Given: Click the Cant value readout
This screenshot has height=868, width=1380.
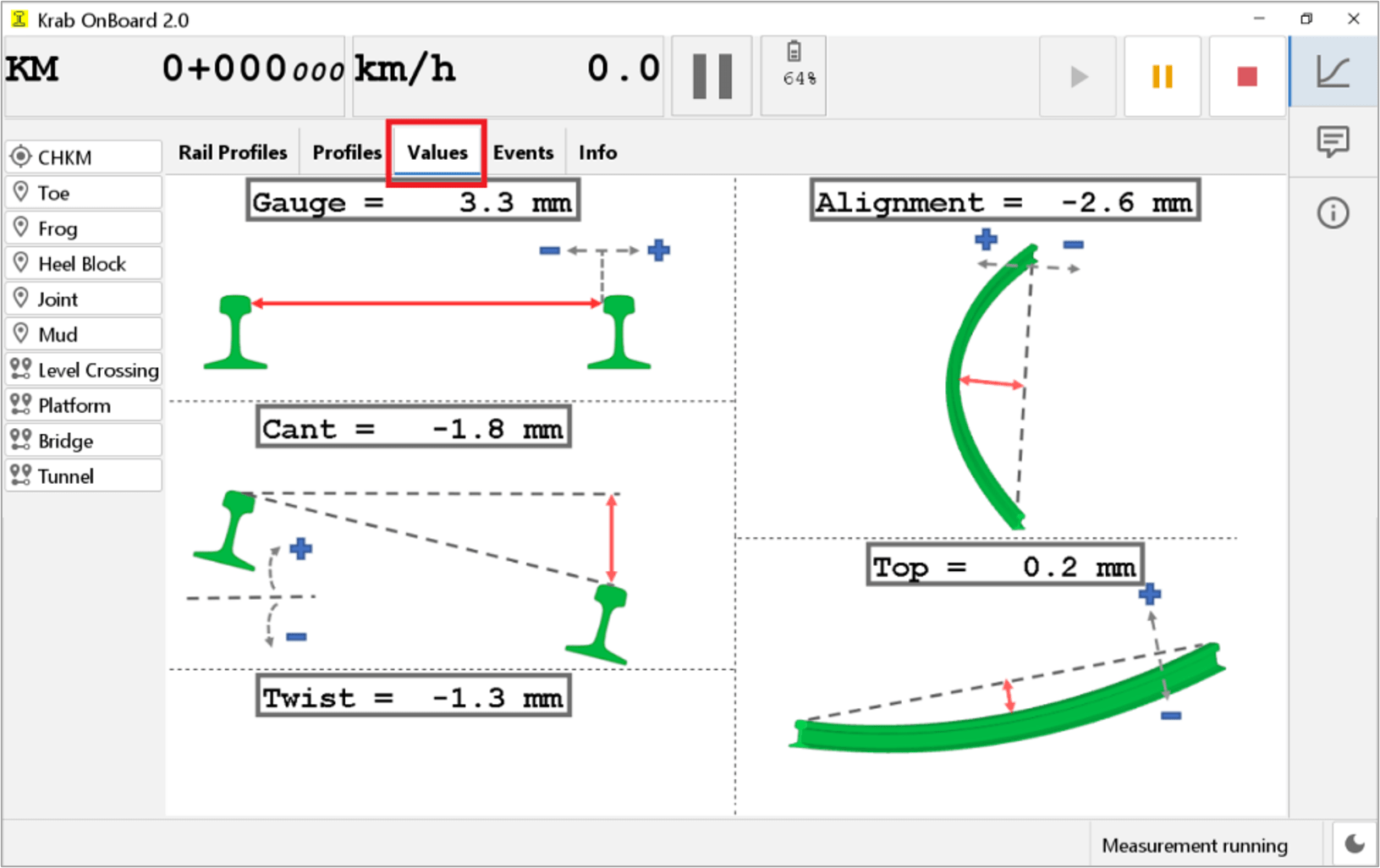Looking at the screenshot, I should 414,428.
